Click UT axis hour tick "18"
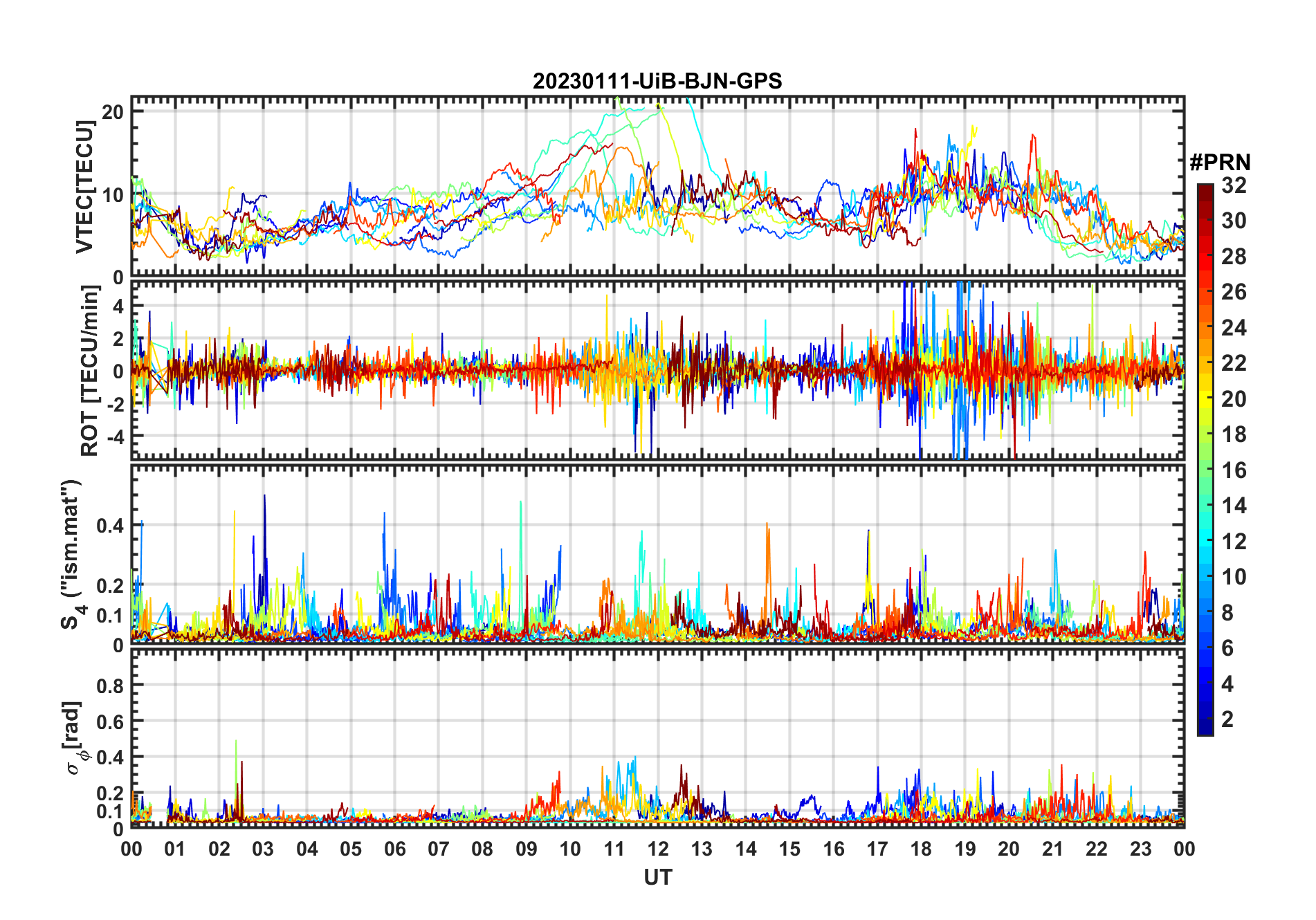 (x=921, y=849)
